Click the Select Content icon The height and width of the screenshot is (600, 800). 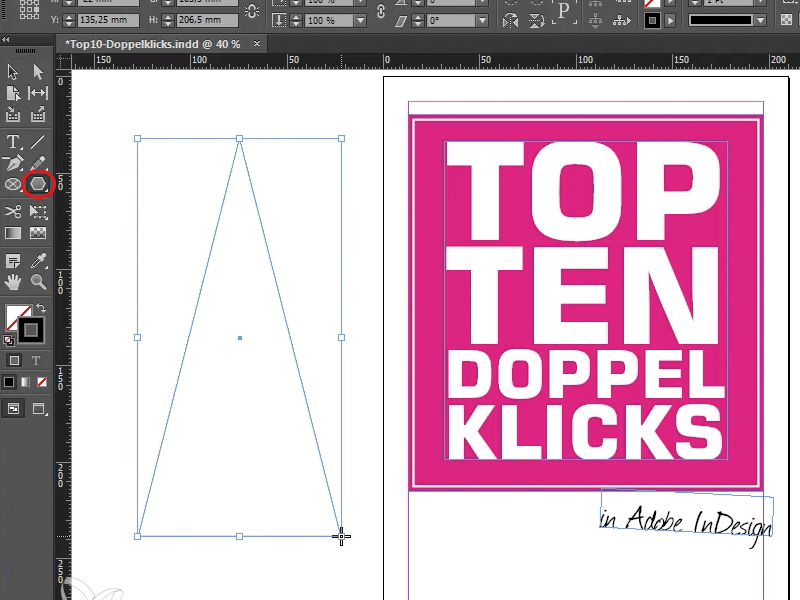[595, 21]
